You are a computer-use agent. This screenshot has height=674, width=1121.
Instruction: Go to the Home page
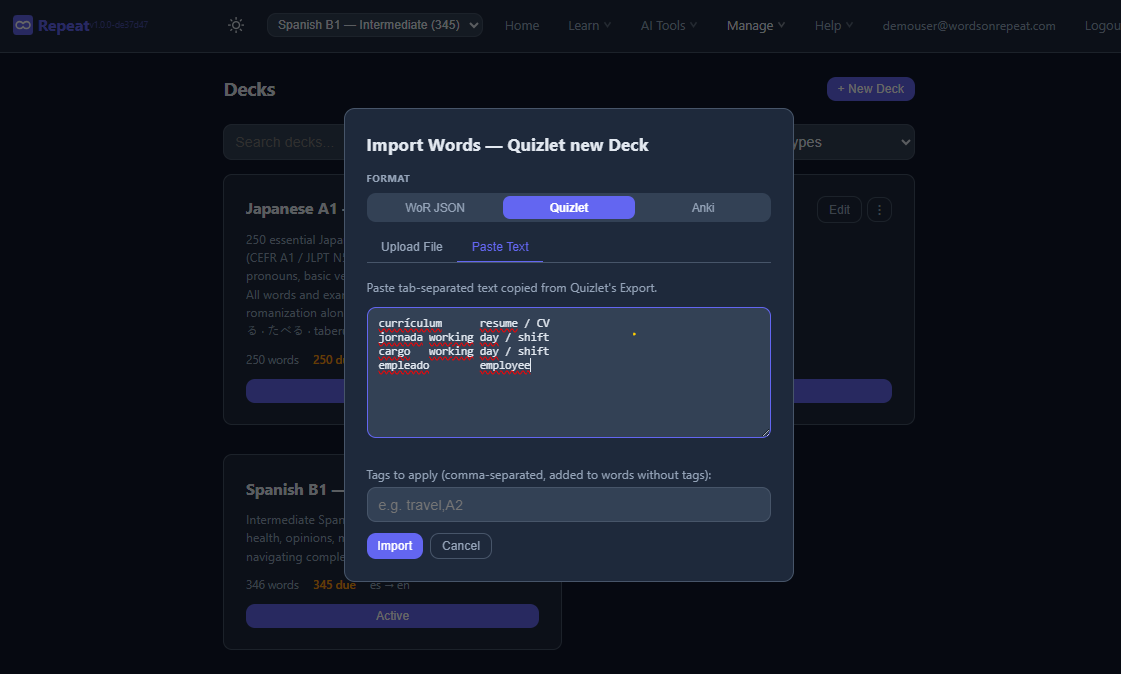click(522, 26)
